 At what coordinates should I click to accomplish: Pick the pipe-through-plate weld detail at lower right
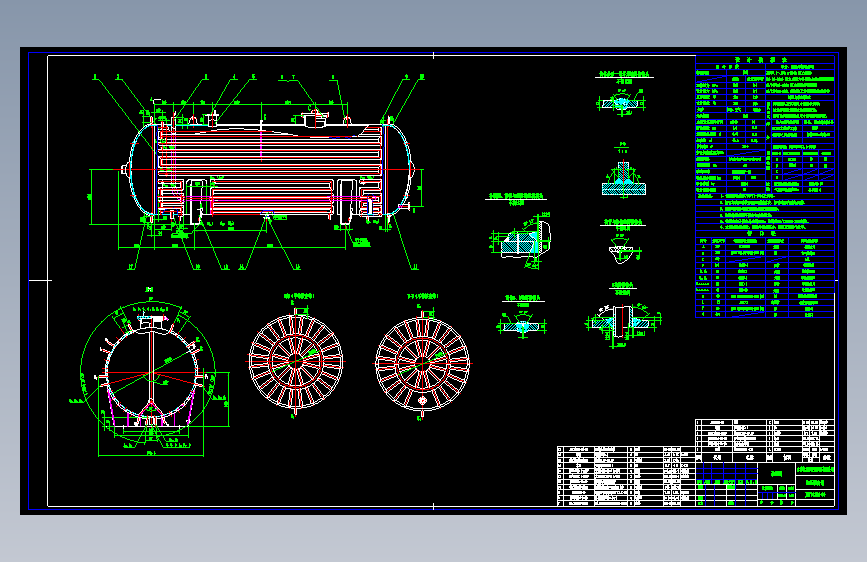coord(623,315)
